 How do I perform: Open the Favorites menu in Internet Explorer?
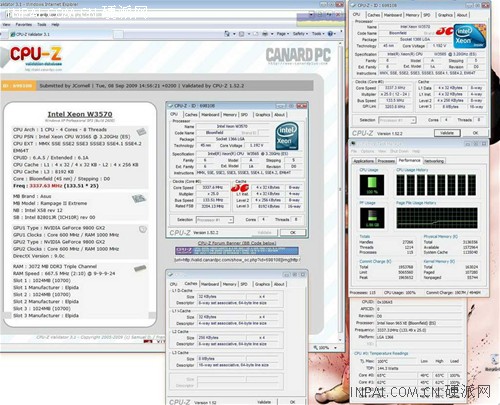pyautogui.click(x=24, y=25)
